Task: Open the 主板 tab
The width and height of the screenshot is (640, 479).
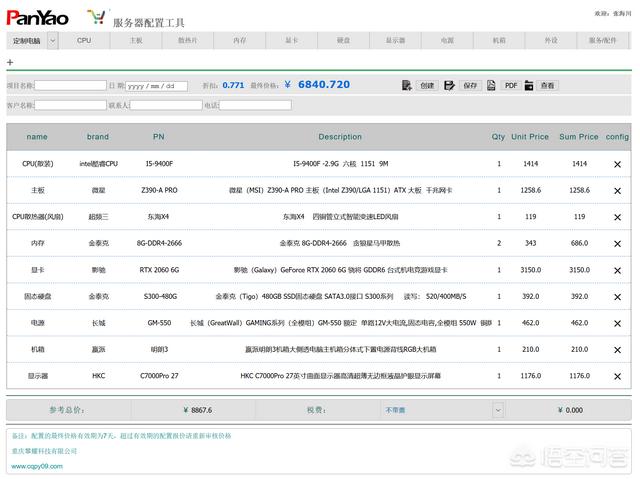Action: point(136,40)
